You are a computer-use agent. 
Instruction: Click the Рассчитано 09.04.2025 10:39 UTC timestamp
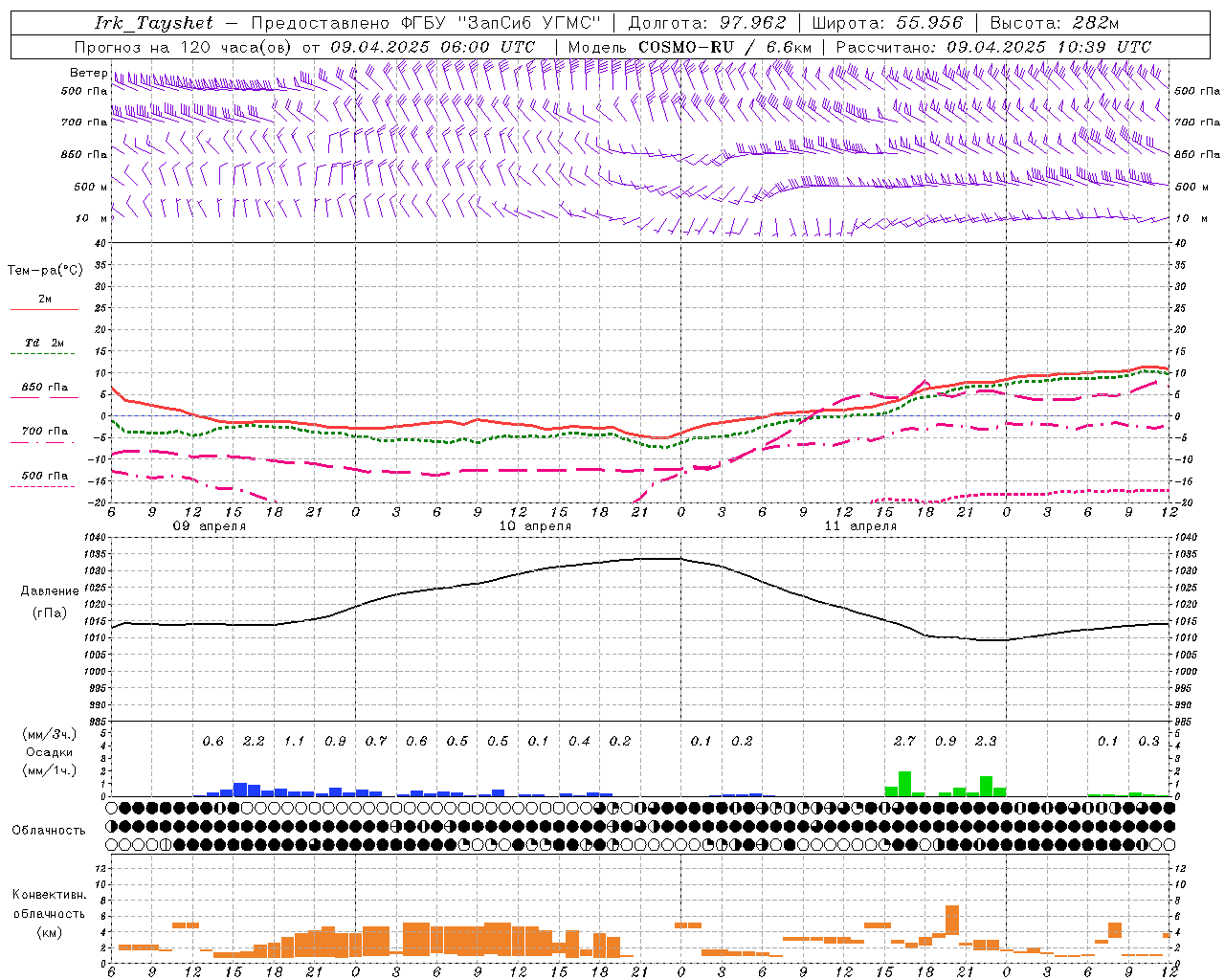pyautogui.click(x=993, y=47)
